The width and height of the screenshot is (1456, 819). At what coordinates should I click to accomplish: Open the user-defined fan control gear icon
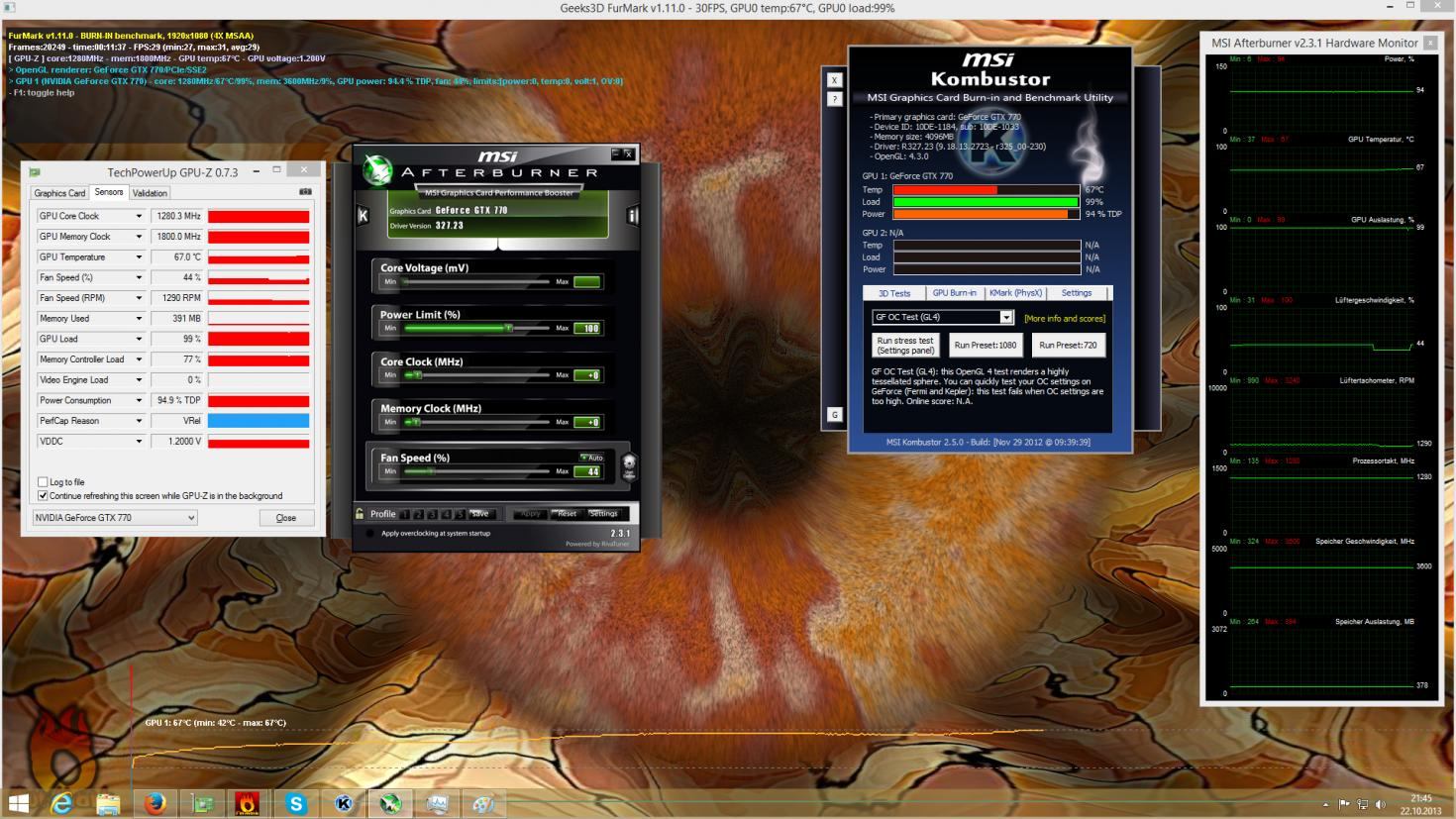point(628,465)
